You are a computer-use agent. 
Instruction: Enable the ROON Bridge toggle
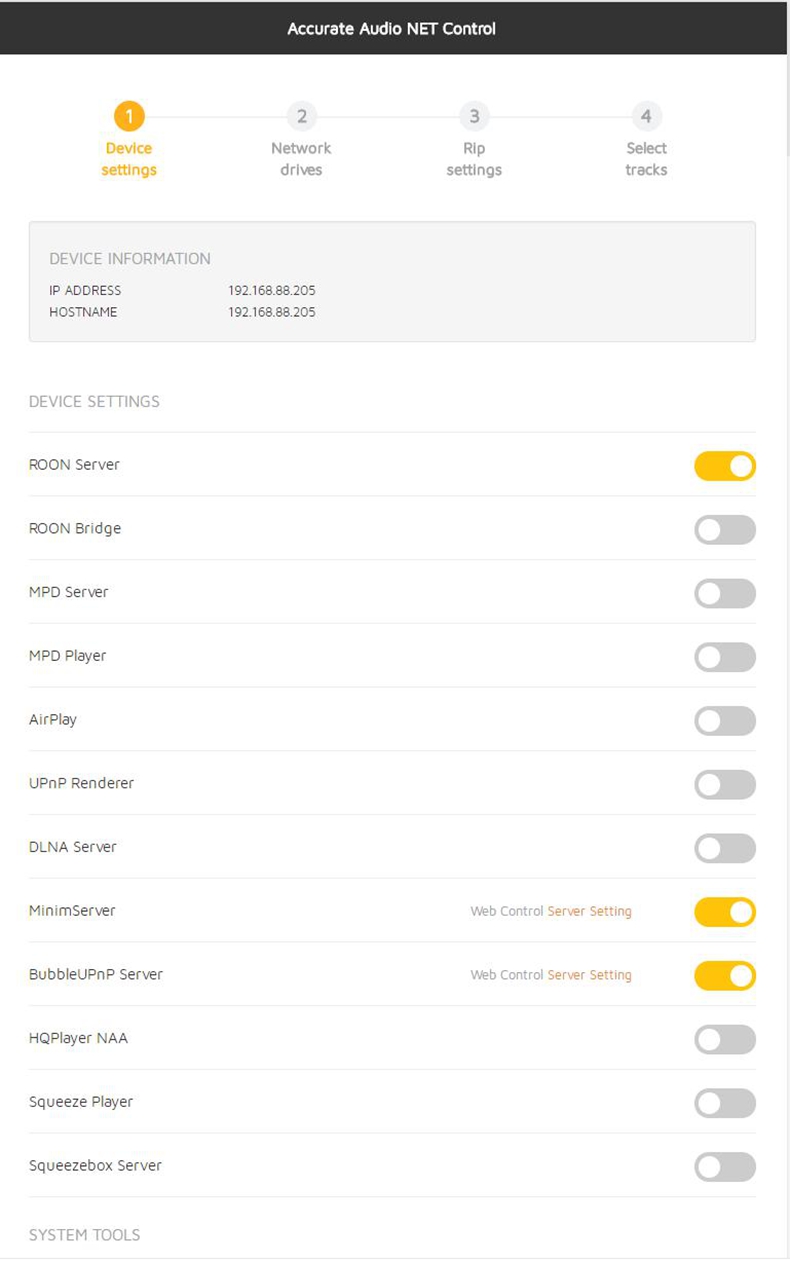725,530
